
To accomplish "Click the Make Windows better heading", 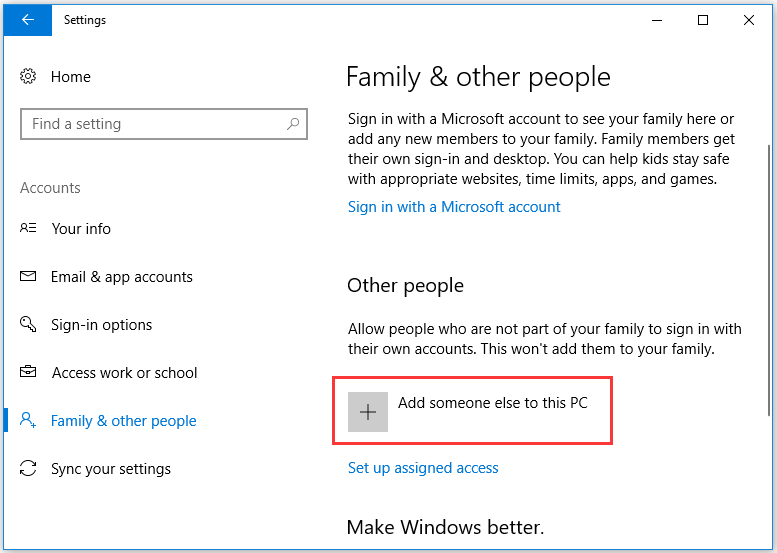I will tap(445, 527).
